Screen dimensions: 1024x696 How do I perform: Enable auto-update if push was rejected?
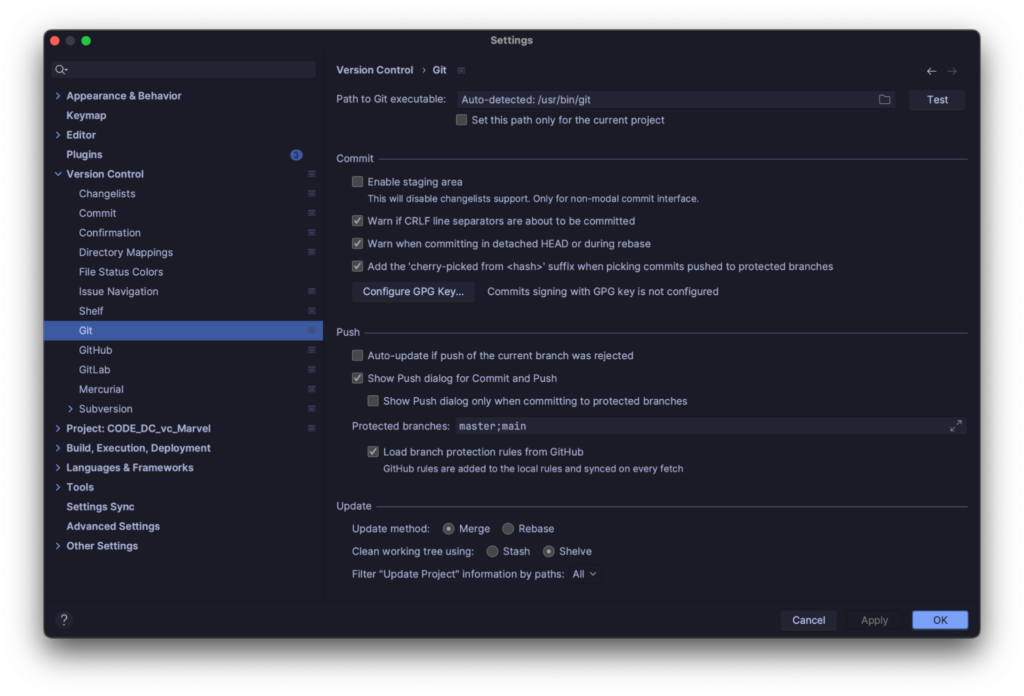pyautogui.click(x=357, y=355)
